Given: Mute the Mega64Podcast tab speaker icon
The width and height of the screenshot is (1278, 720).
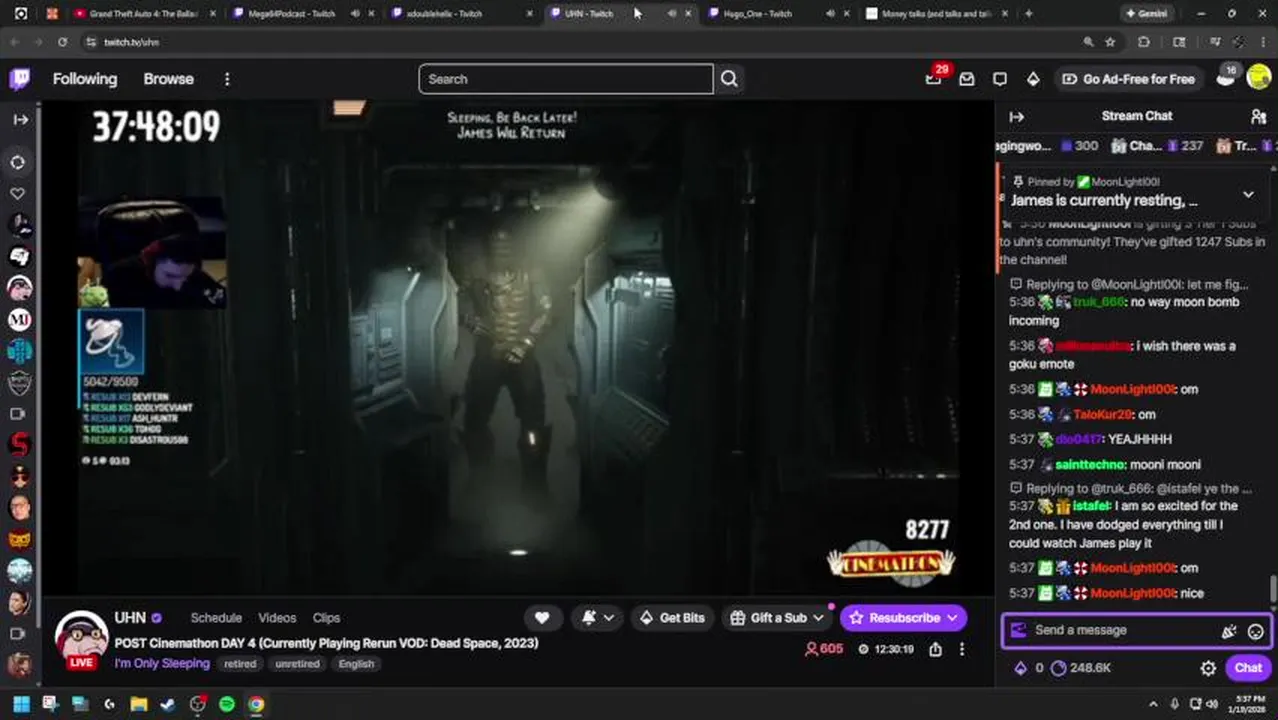Looking at the screenshot, I should (x=356, y=14).
